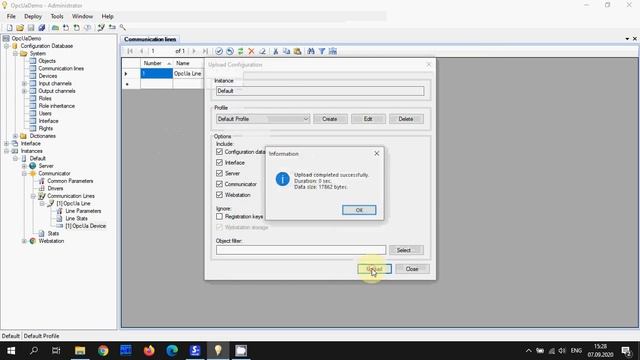Toggle the Webstation storage checkbox
The image size is (640, 360).
coord(219,227)
